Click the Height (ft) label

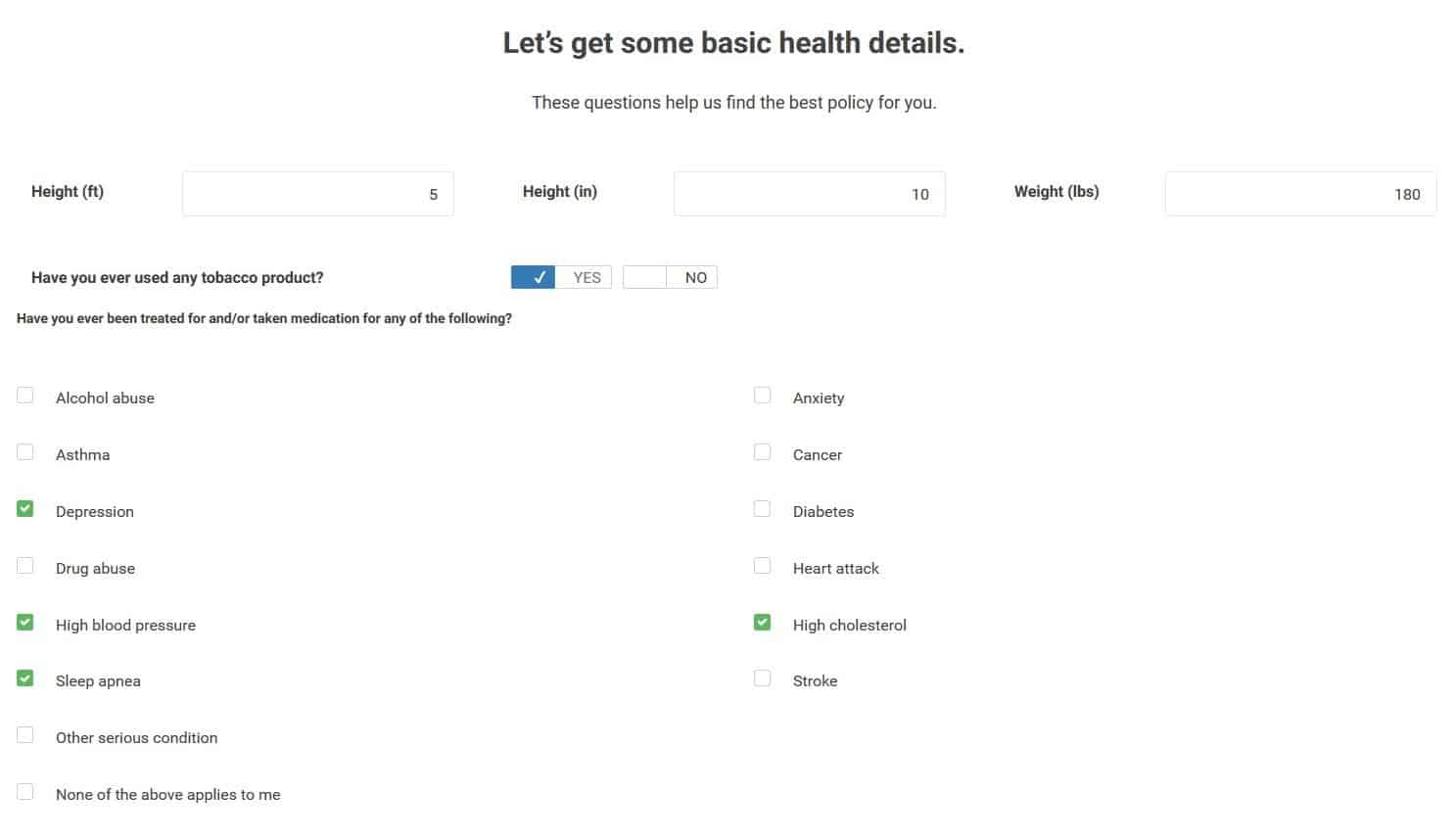coord(68,192)
